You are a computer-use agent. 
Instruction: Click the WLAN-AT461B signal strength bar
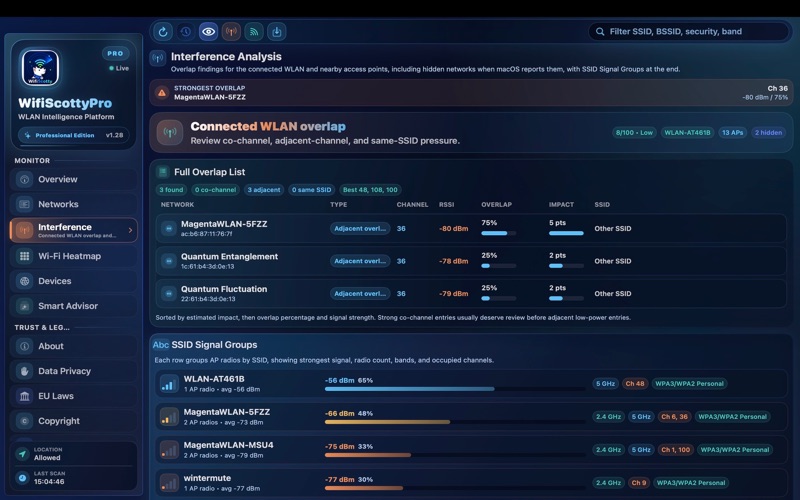(x=455, y=389)
